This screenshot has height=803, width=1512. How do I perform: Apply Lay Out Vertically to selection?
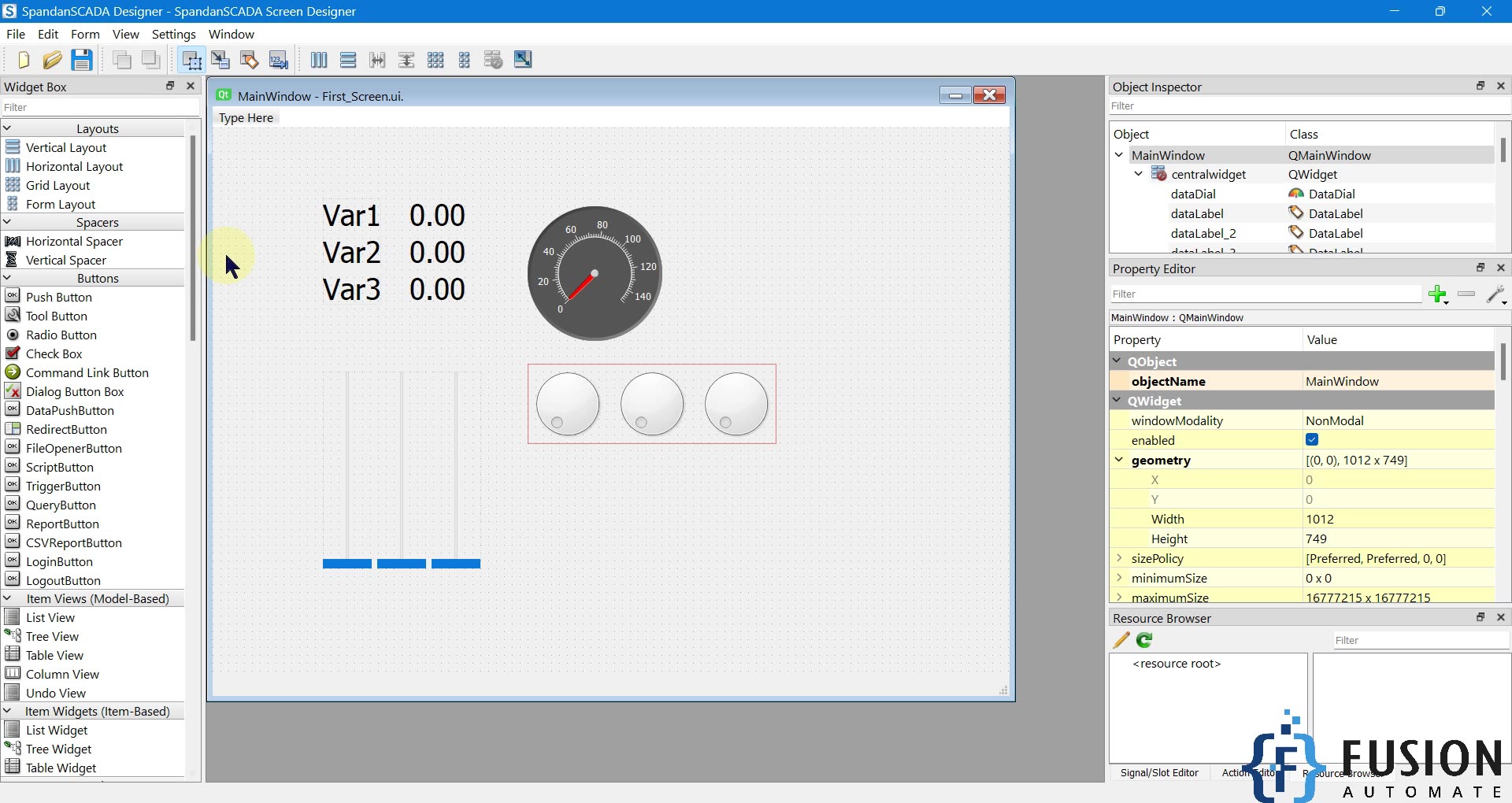pos(348,60)
